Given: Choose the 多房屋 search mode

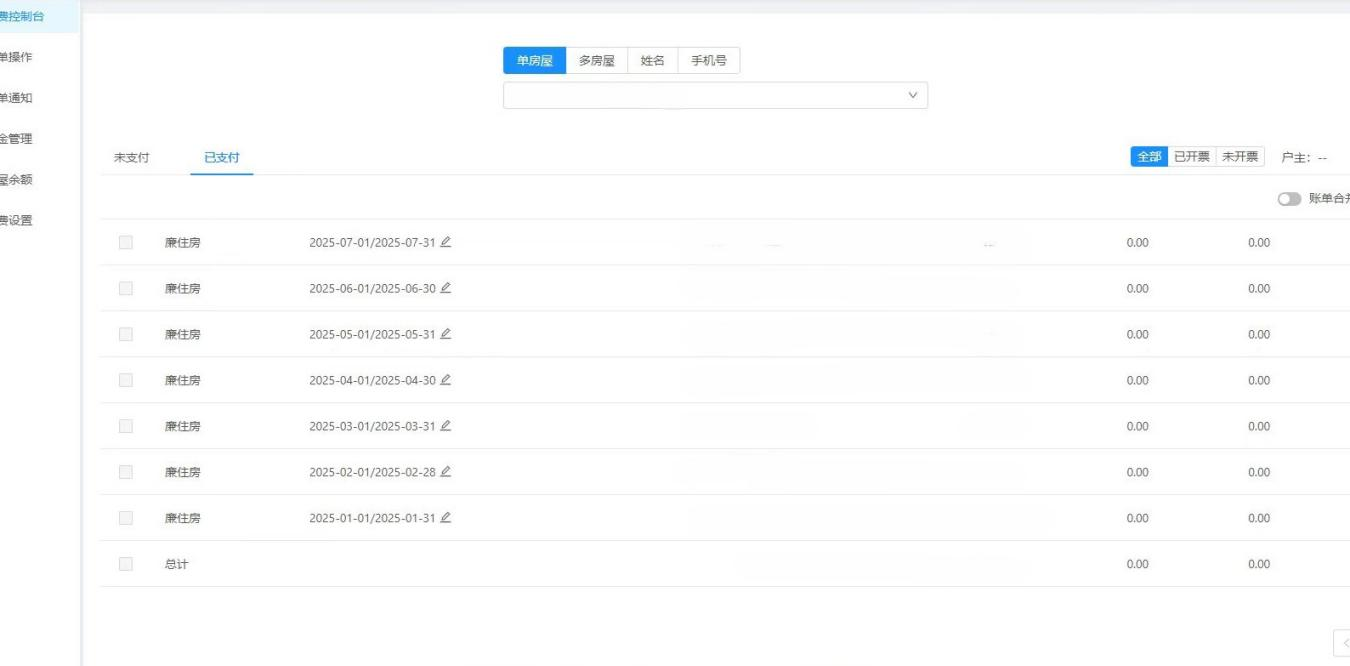Looking at the screenshot, I should point(597,61).
